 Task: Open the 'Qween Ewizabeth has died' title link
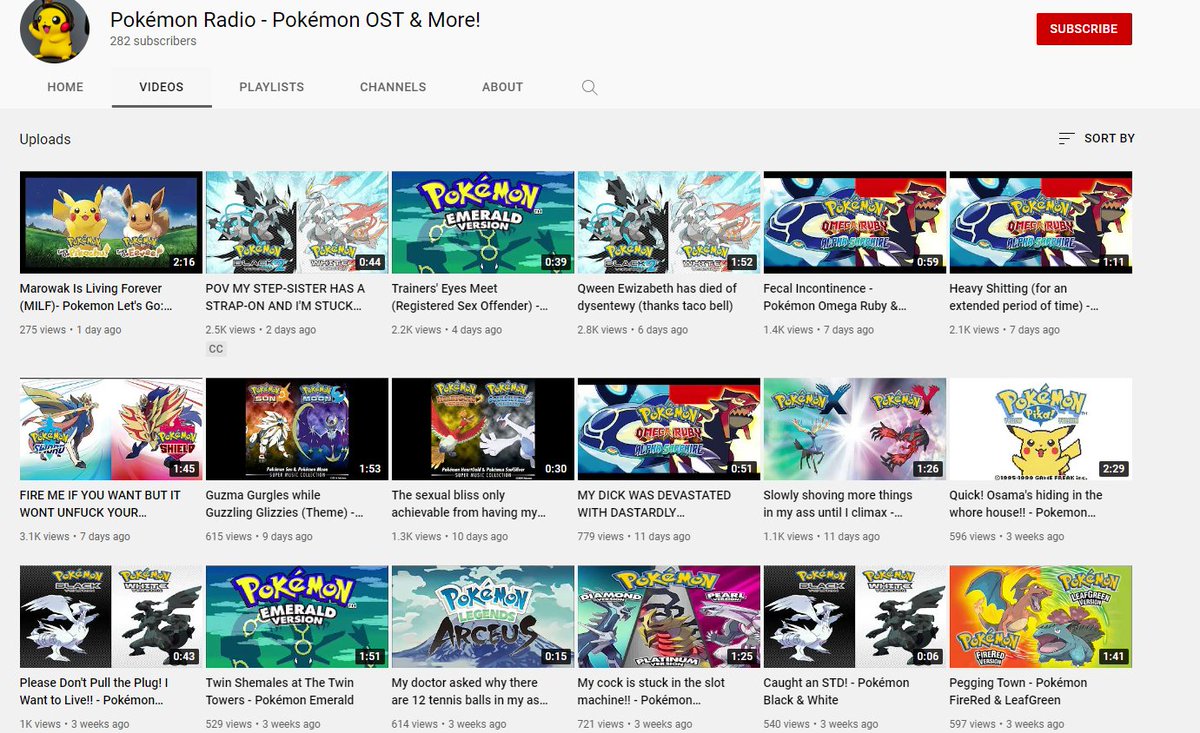tap(658, 297)
